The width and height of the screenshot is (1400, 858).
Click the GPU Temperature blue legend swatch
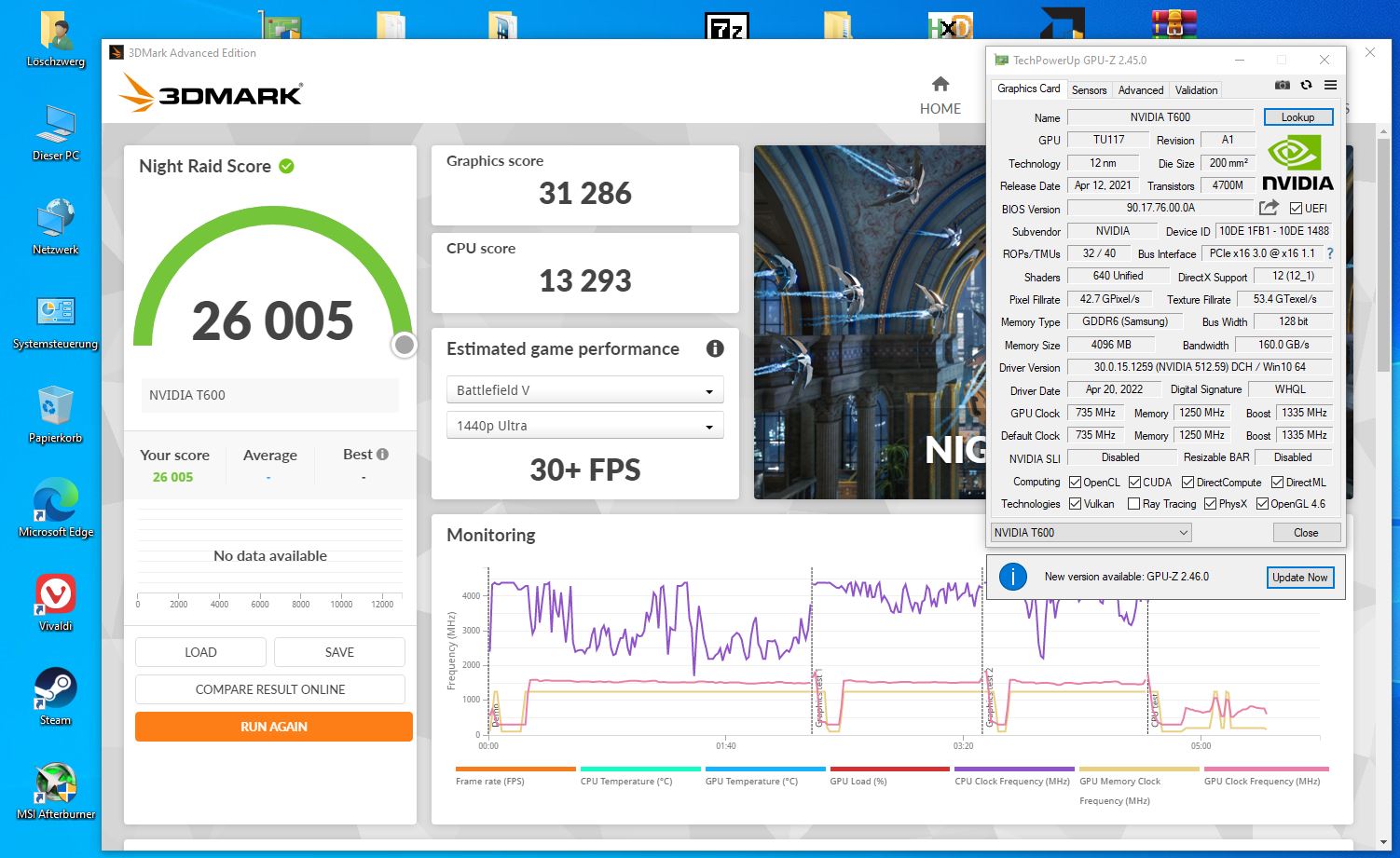click(x=765, y=769)
